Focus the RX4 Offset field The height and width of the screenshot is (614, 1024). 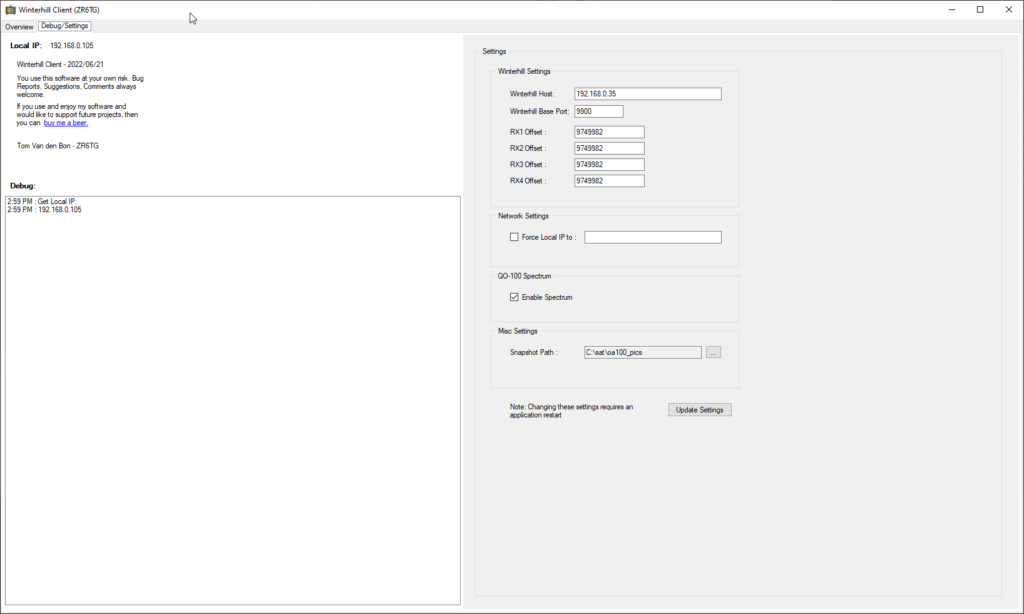pos(609,181)
